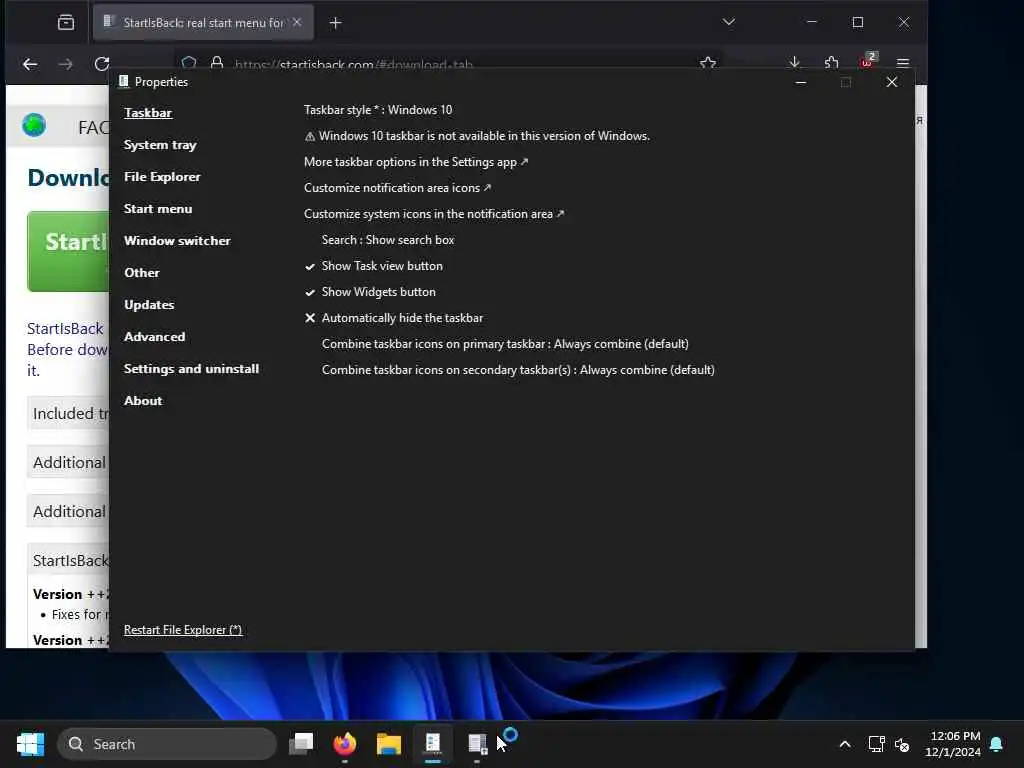Click the installer taskbar icon next to Properties

point(477,743)
